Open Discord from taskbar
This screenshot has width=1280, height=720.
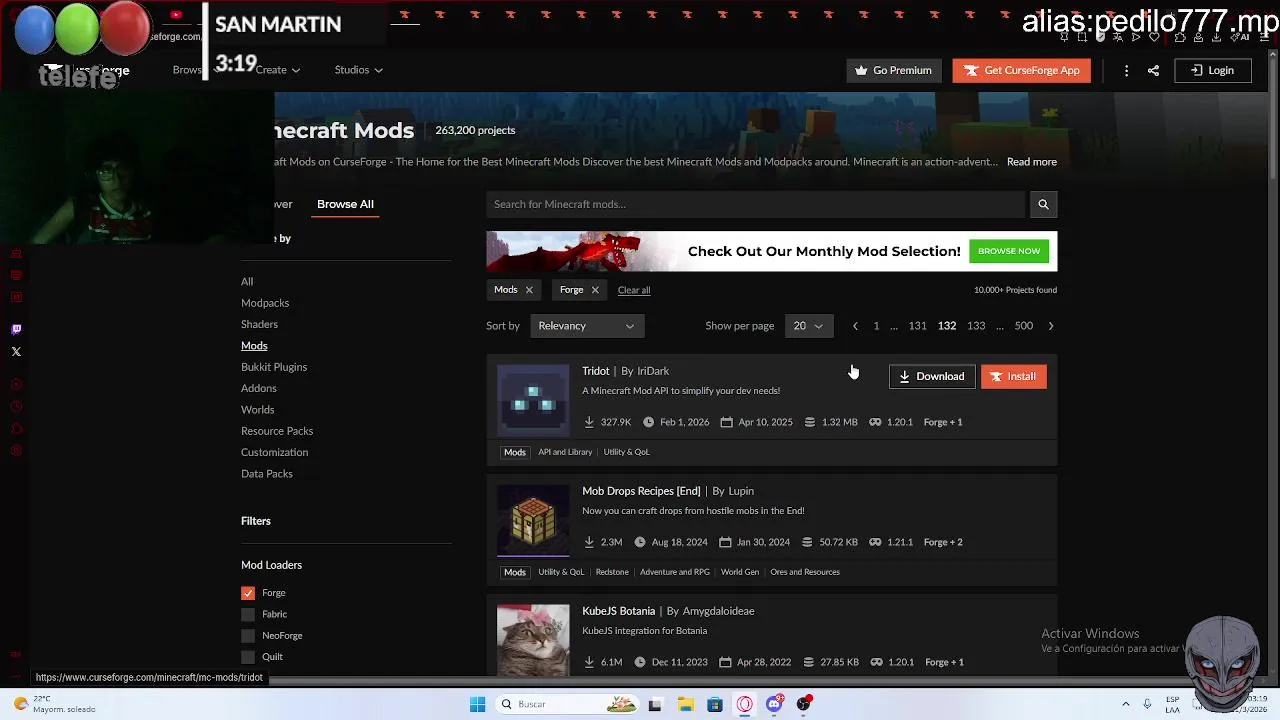tap(774, 704)
